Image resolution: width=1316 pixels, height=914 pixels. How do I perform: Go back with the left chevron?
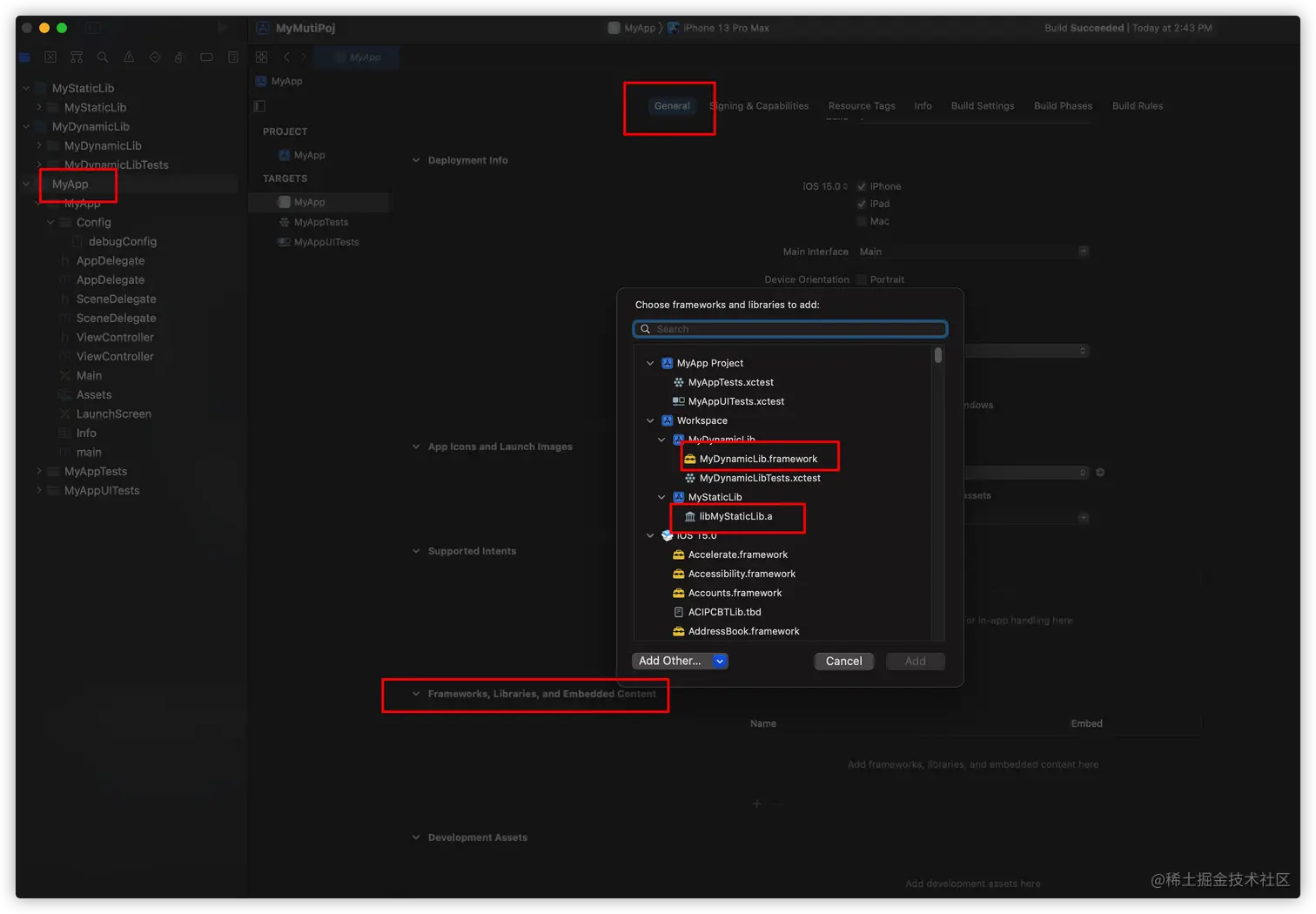click(x=286, y=57)
